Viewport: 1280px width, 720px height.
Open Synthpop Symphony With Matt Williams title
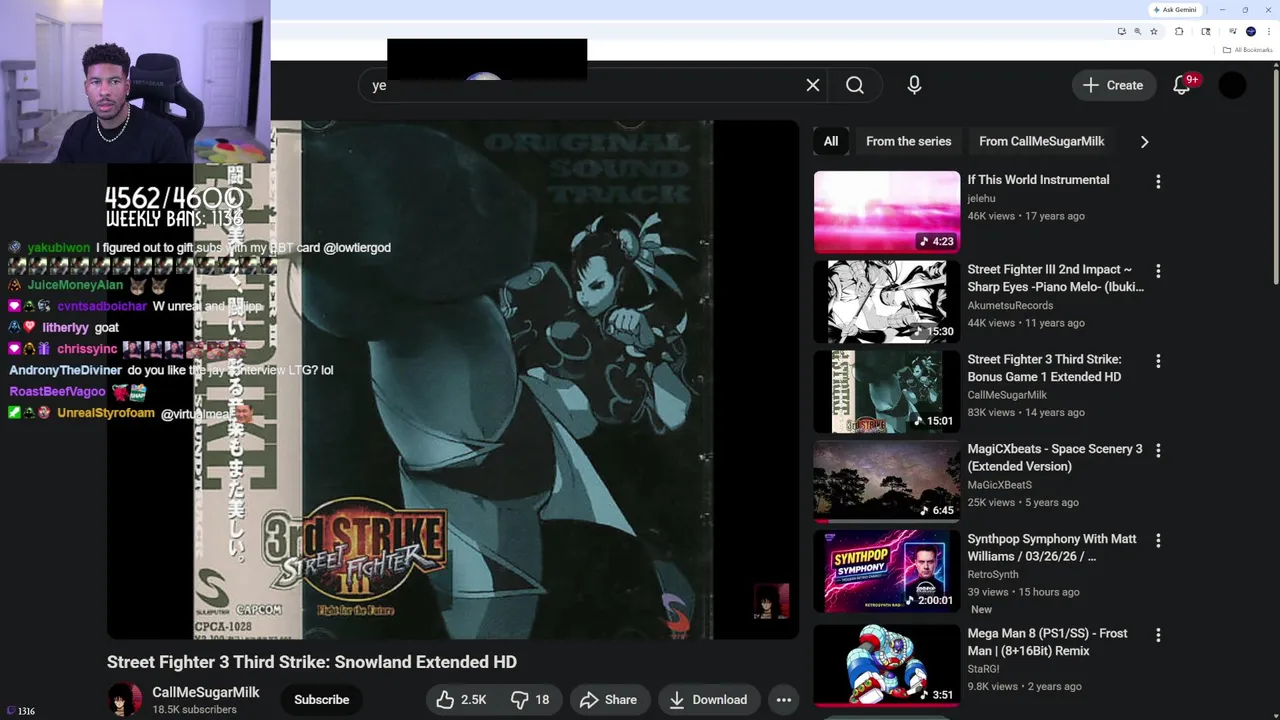[x=1051, y=547]
